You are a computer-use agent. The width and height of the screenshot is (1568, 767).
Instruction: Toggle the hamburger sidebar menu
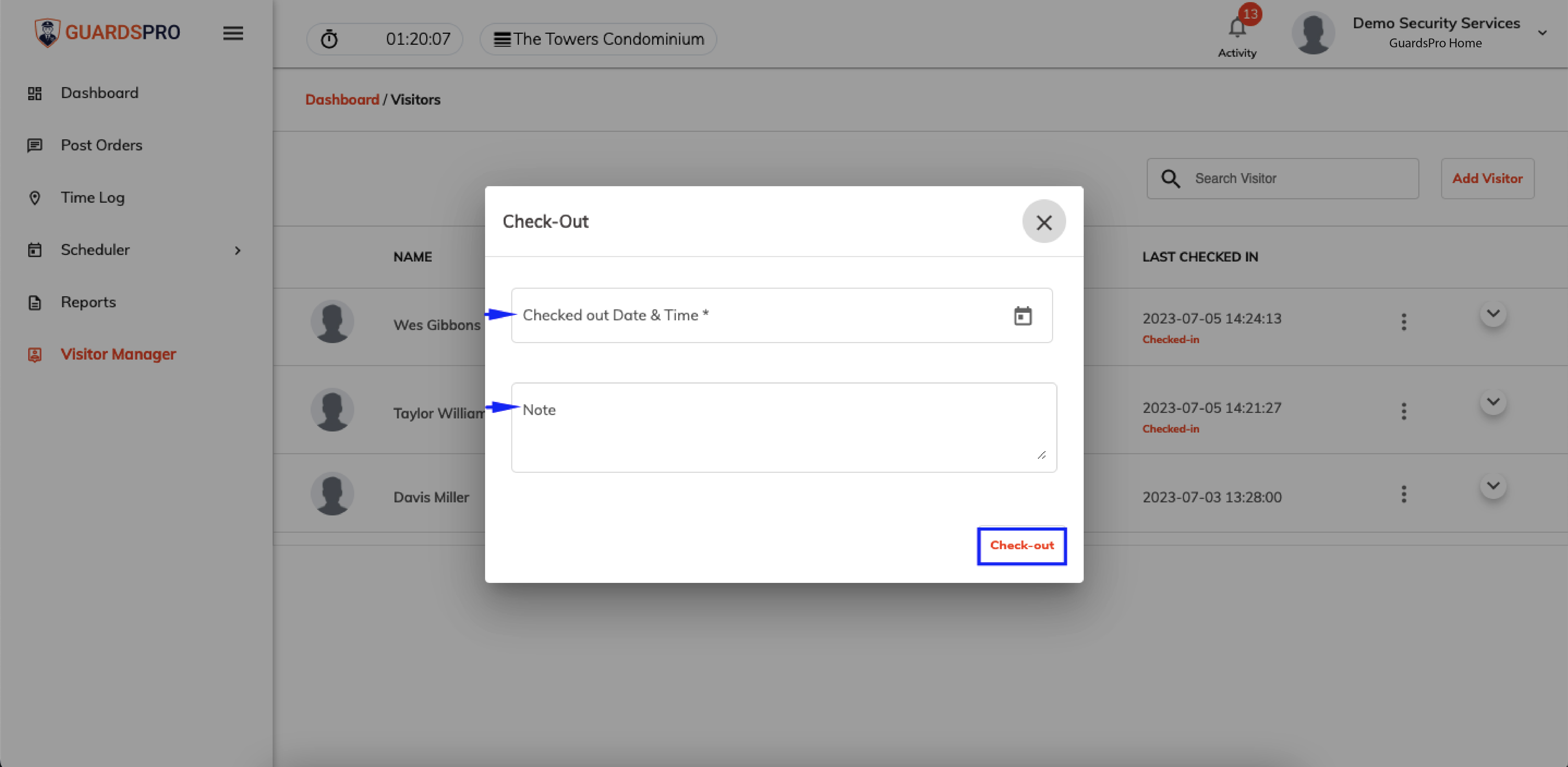coord(233,33)
